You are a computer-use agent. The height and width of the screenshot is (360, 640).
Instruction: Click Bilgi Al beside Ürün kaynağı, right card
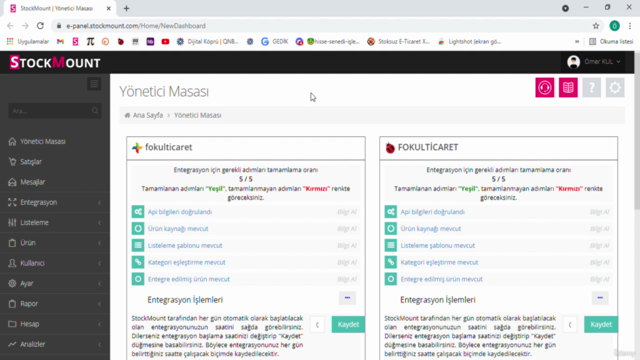(x=599, y=229)
